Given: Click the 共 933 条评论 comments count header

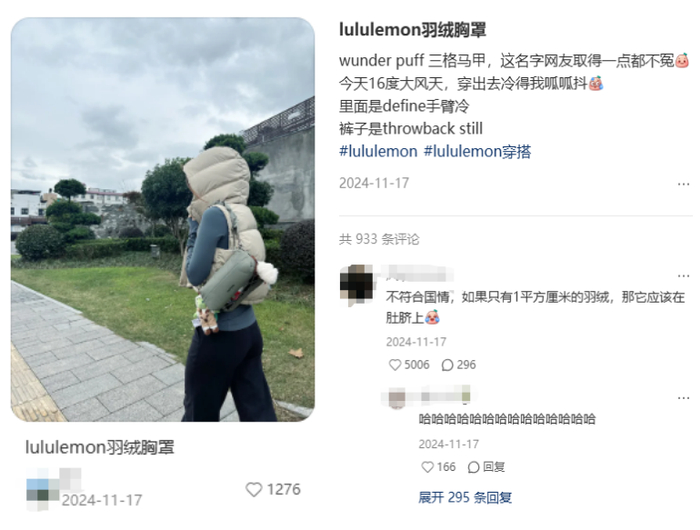Looking at the screenshot, I should (379, 239).
